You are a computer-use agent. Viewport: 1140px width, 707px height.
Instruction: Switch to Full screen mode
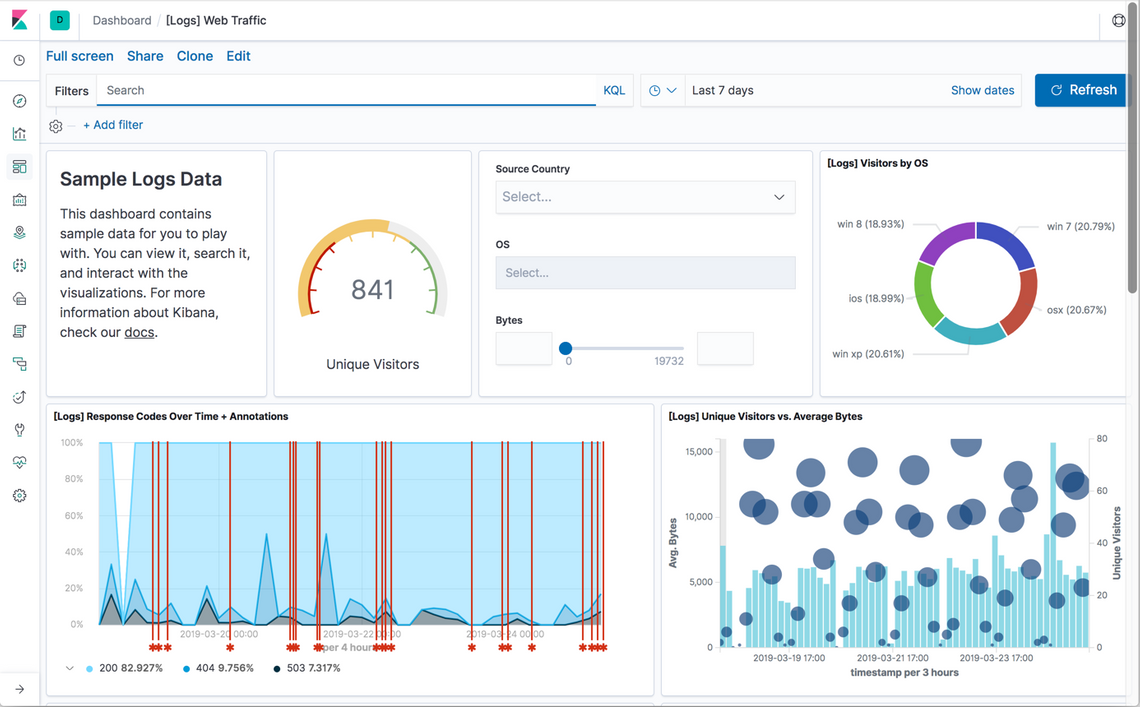tap(80, 56)
